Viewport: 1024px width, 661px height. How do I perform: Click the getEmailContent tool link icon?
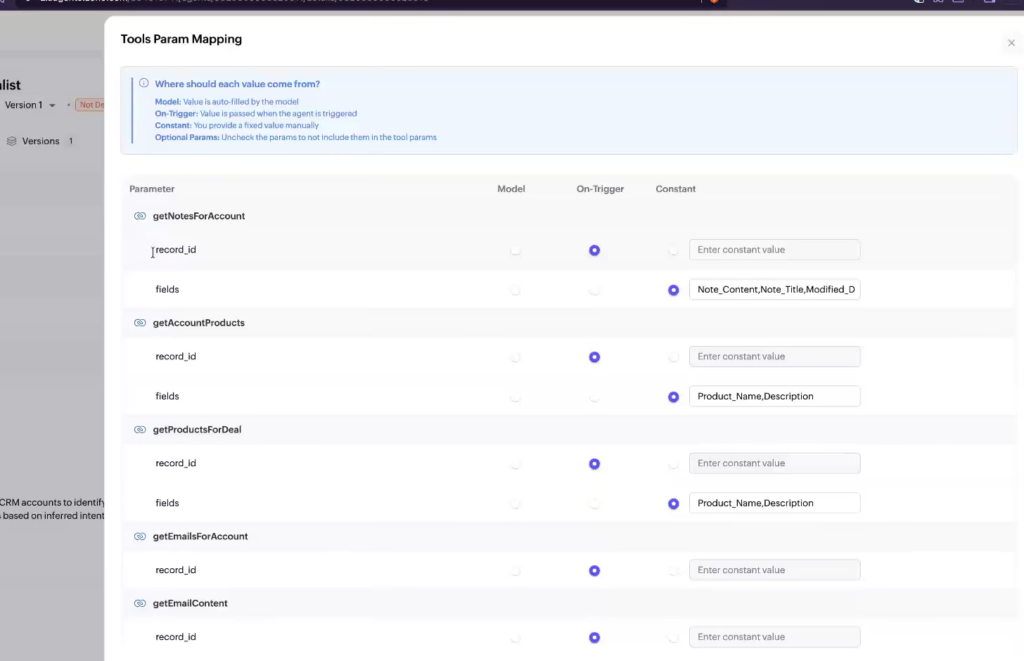140,604
